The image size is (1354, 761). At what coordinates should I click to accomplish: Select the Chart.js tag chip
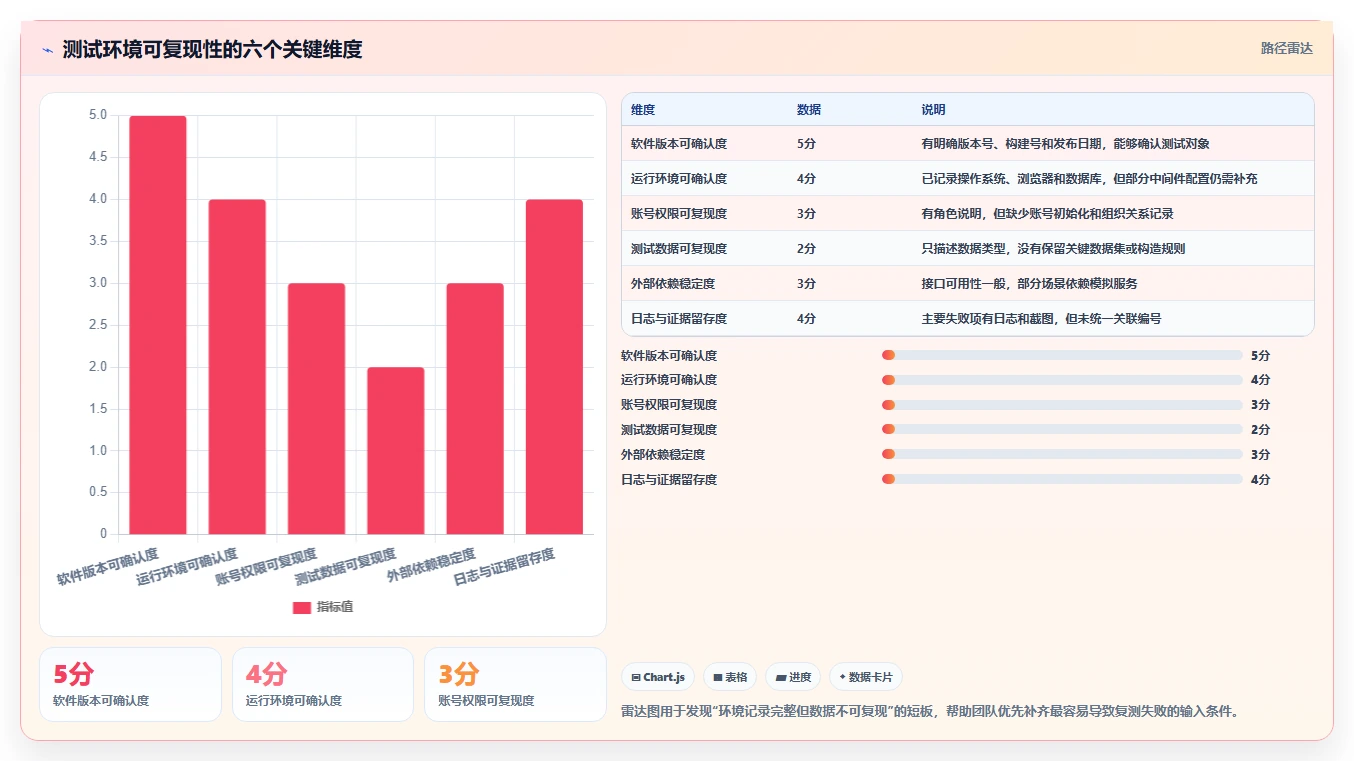[658, 677]
